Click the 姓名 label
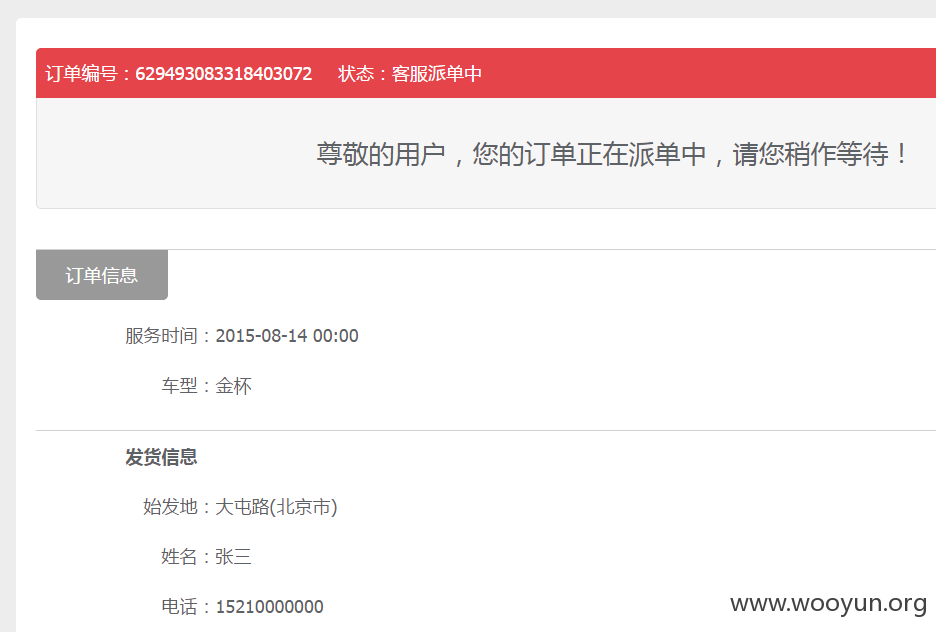Image resolution: width=936 pixels, height=632 pixels. tap(179, 557)
